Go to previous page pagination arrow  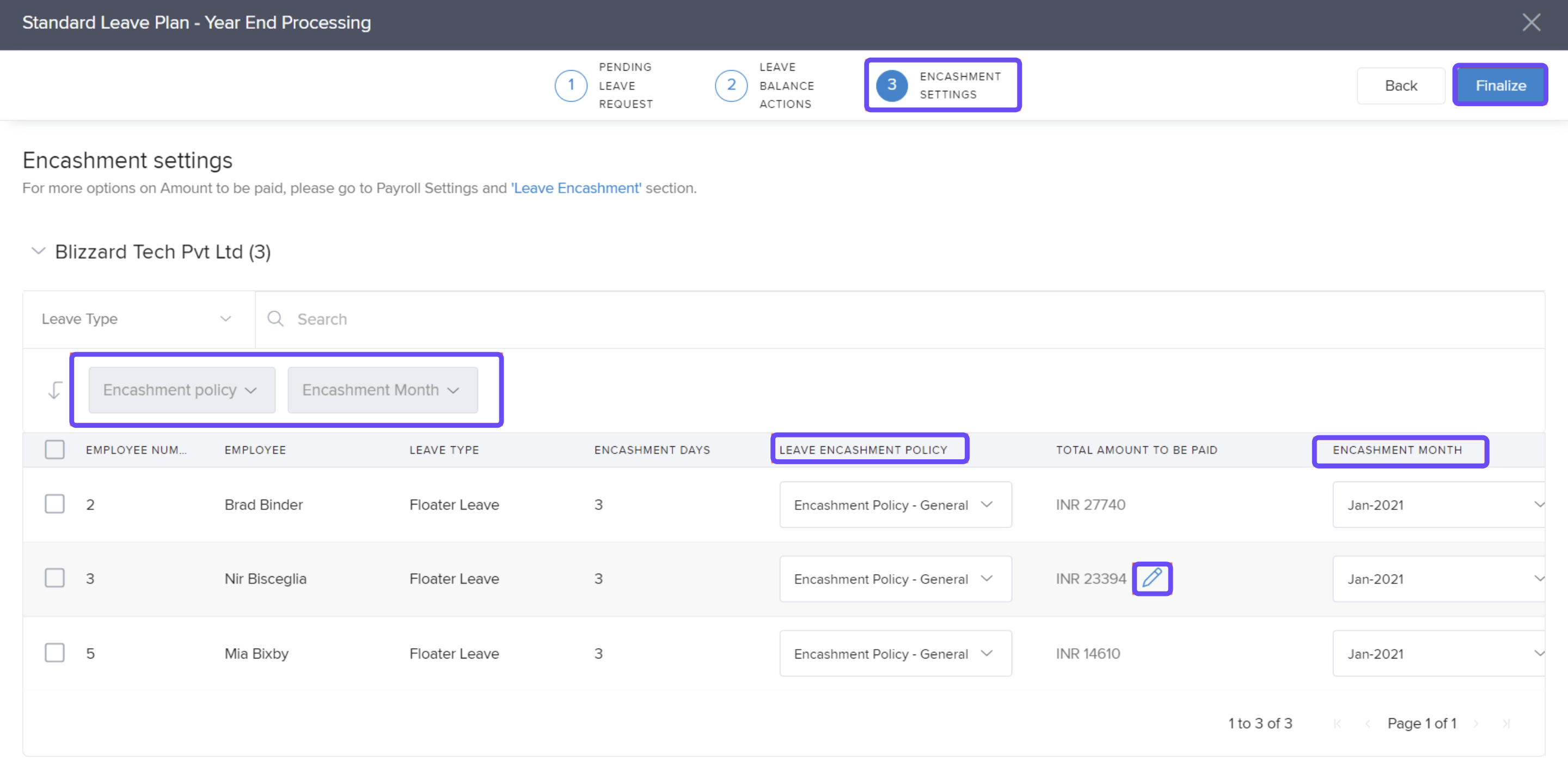pos(1368,723)
